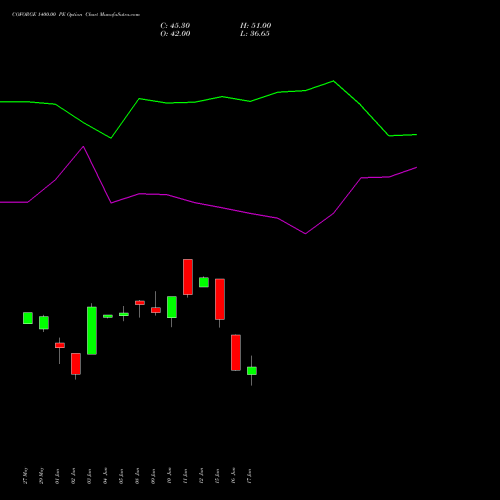500x500 pixels.
Task: Select the open value O: 42.00
Action: pyautogui.click(x=175, y=34)
